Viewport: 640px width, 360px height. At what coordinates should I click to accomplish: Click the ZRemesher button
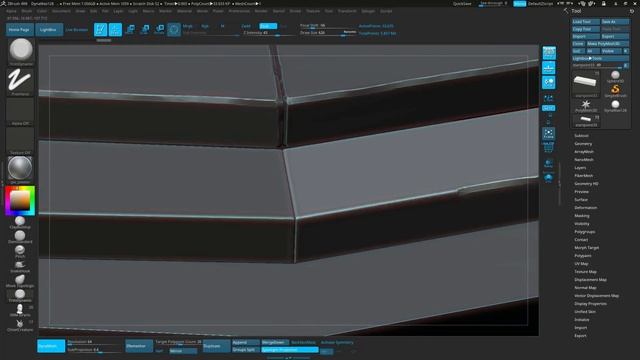[x=139, y=346]
